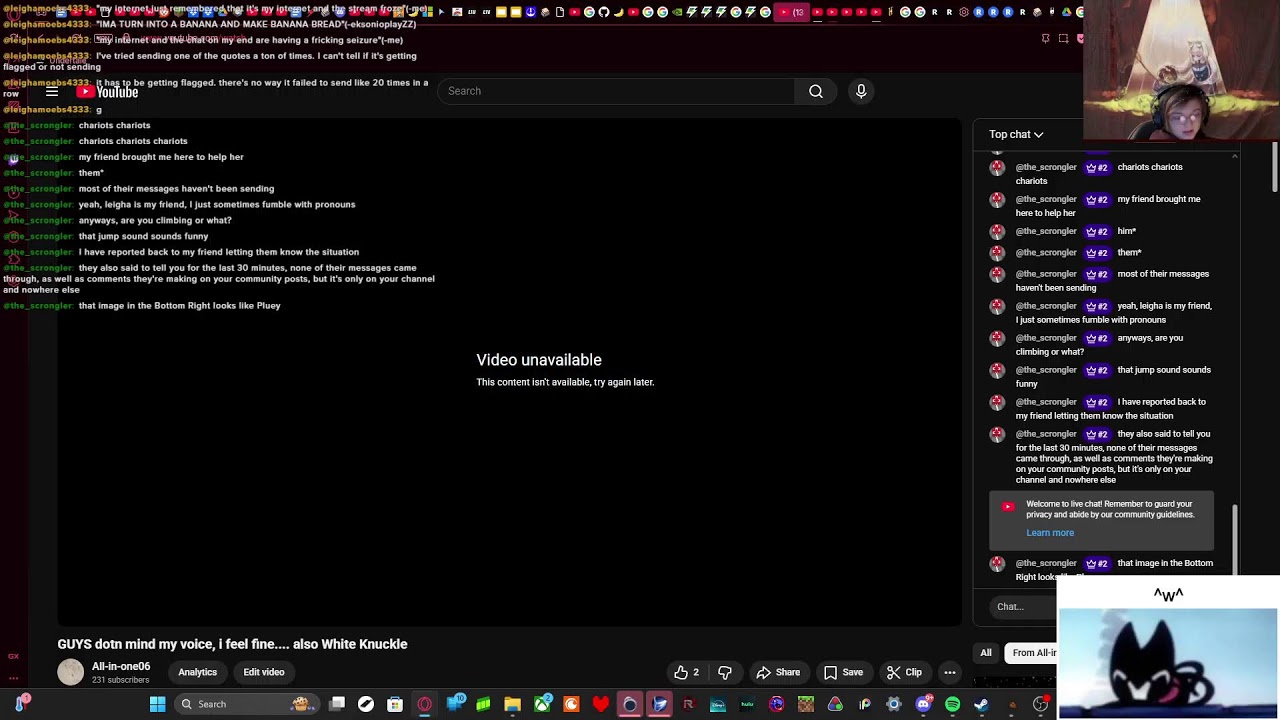Open the All-in-one06 channel name link
The width and height of the screenshot is (1280, 720).
pyautogui.click(x=121, y=666)
